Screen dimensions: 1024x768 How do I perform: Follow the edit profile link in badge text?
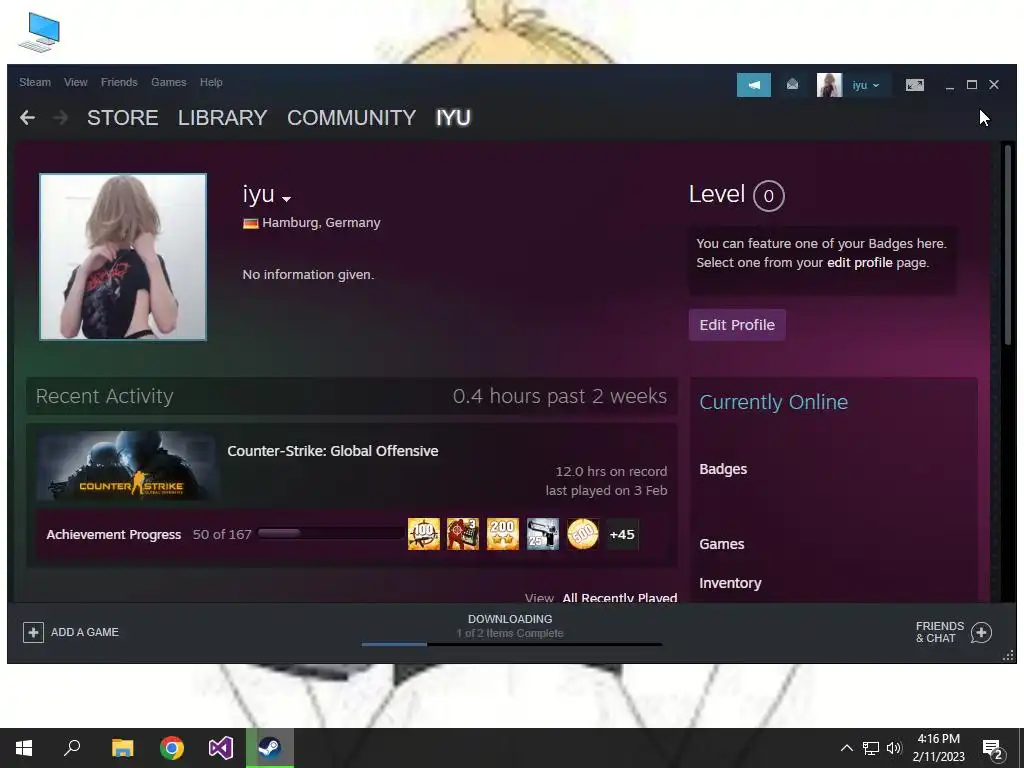pos(859,263)
